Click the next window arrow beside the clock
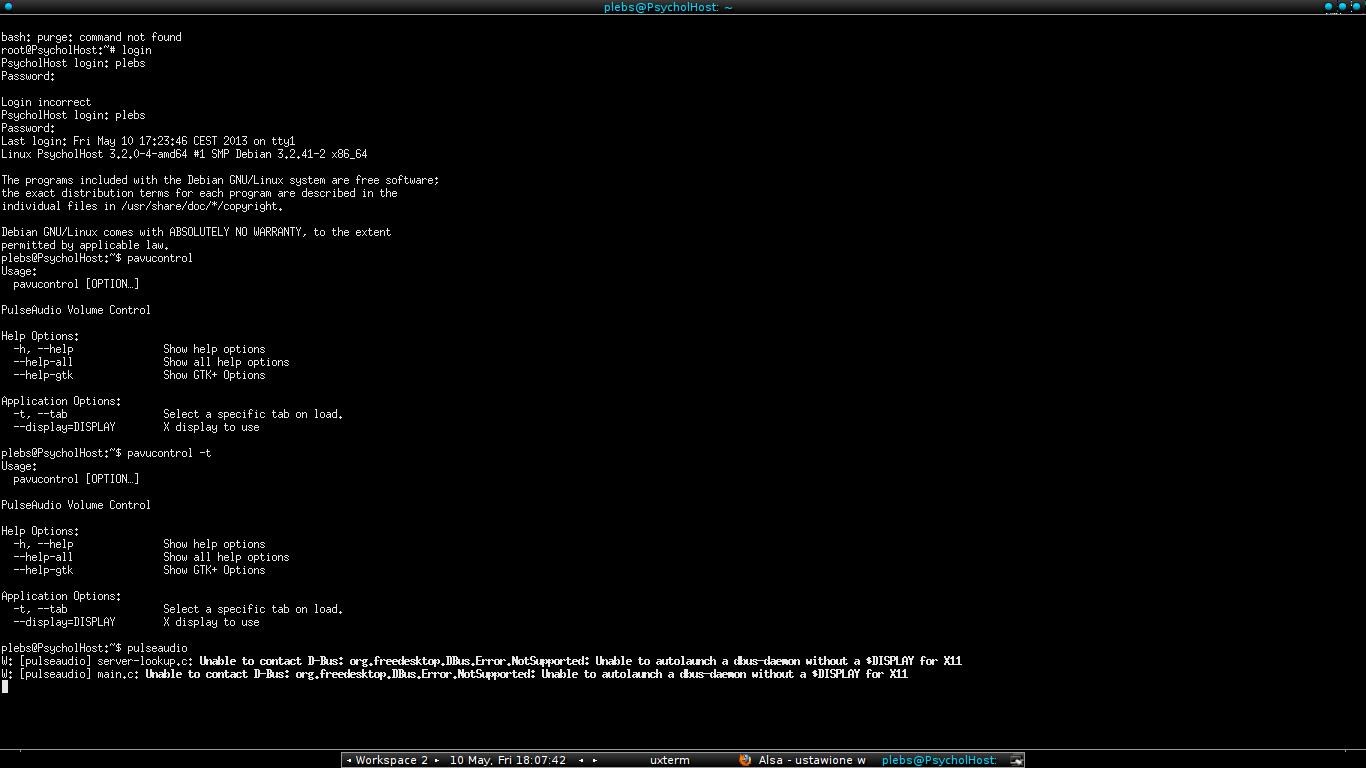 (595, 760)
